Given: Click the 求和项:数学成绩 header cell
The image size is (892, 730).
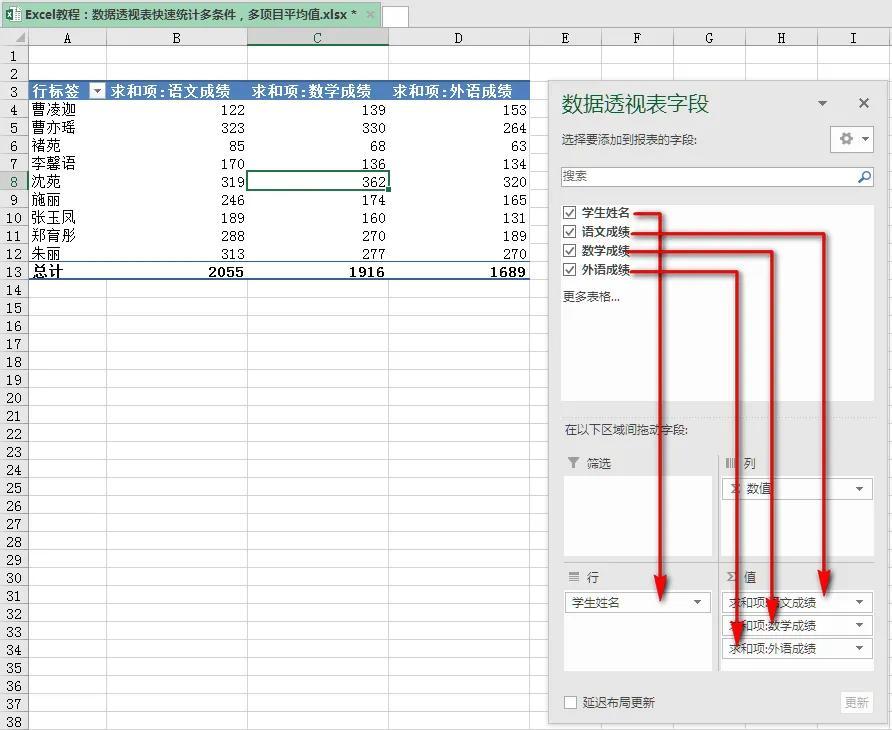Looking at the screenshot, I should [x=317, y=91].
